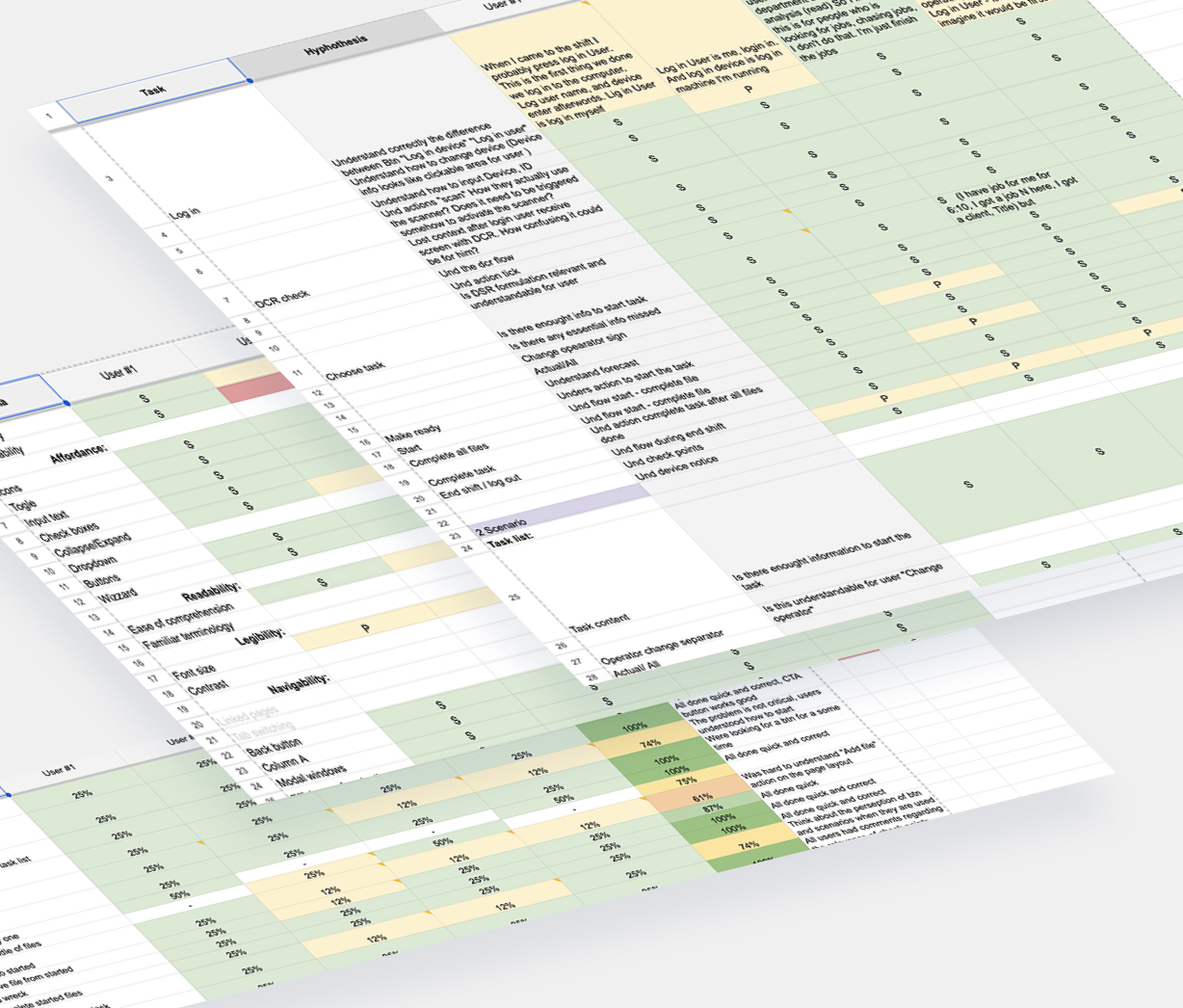The height and width of the screenshot is (1008, 1183).
Task: Select the "Hyphothesis" column header cell
Action: pos(335,45)
